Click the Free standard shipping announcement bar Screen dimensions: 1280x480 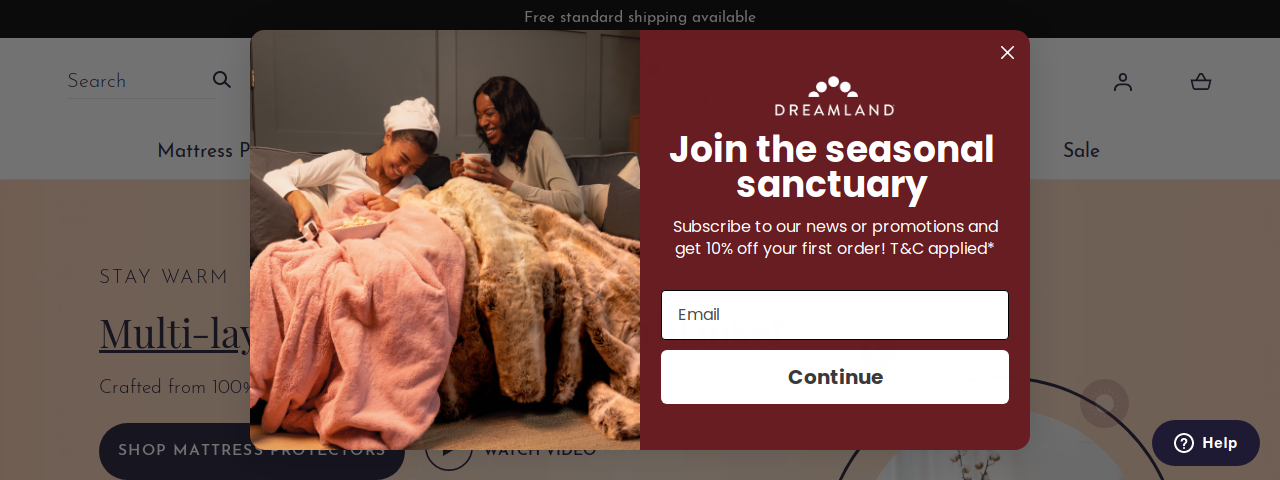pyautogui.click(x=640, y=18)
